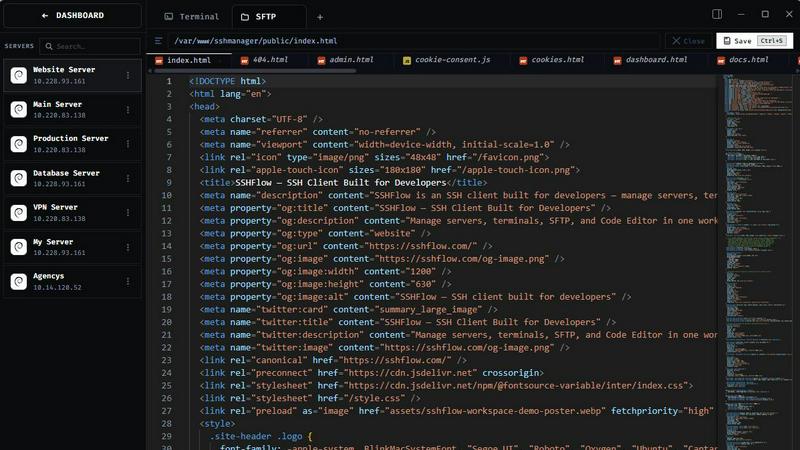The height and width of the screenshot is (450, 800).
Task: Click ".site-header .logo" selector on line 29
Action: tap(256, 436)
